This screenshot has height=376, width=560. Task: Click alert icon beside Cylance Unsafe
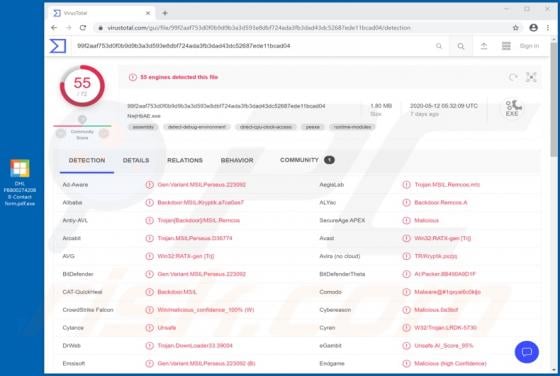pyautogui.click(x=149, y=328)
